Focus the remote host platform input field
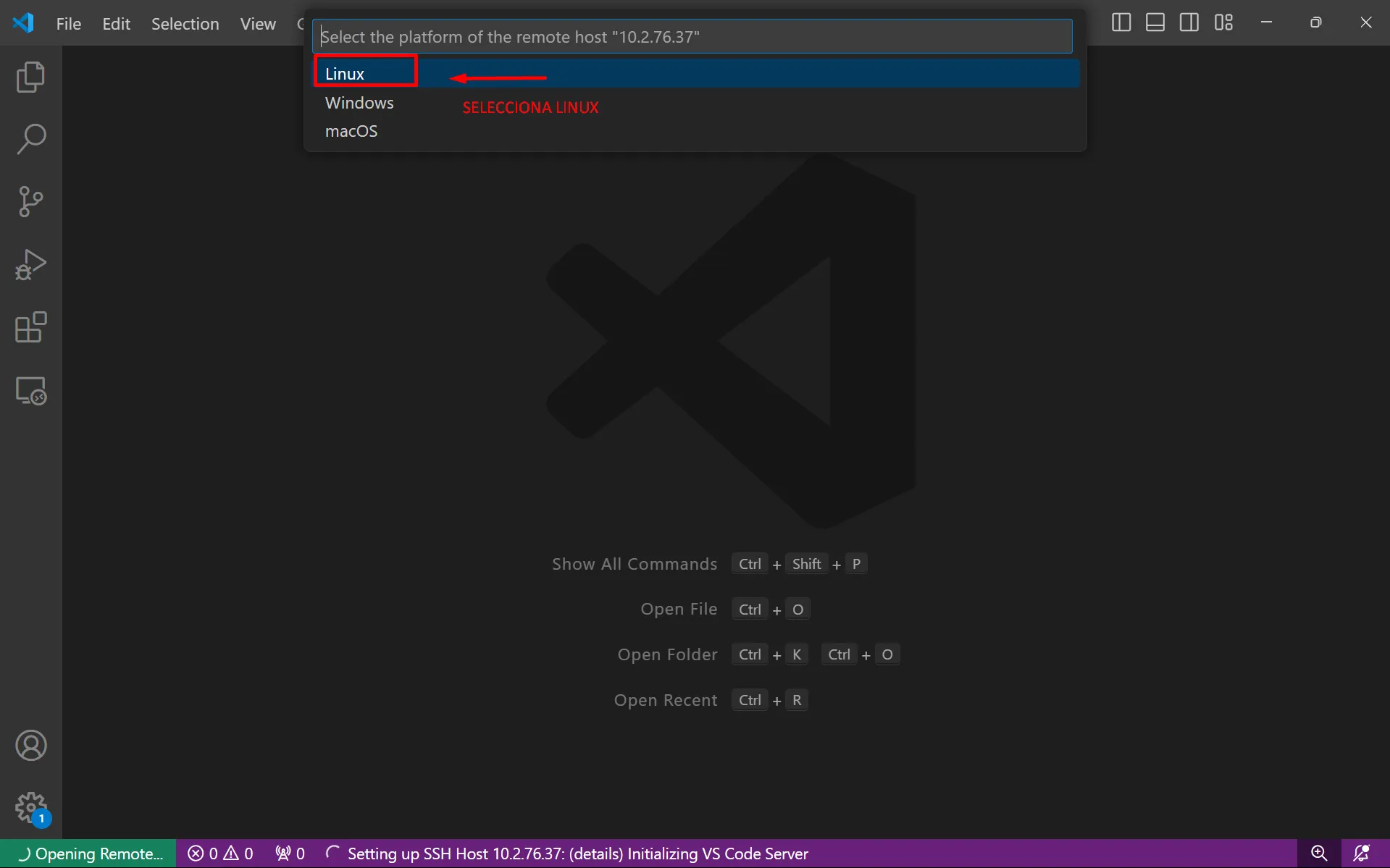Image resolution: width=1390 pixels, height=868 pixels. tap(692, 37)
